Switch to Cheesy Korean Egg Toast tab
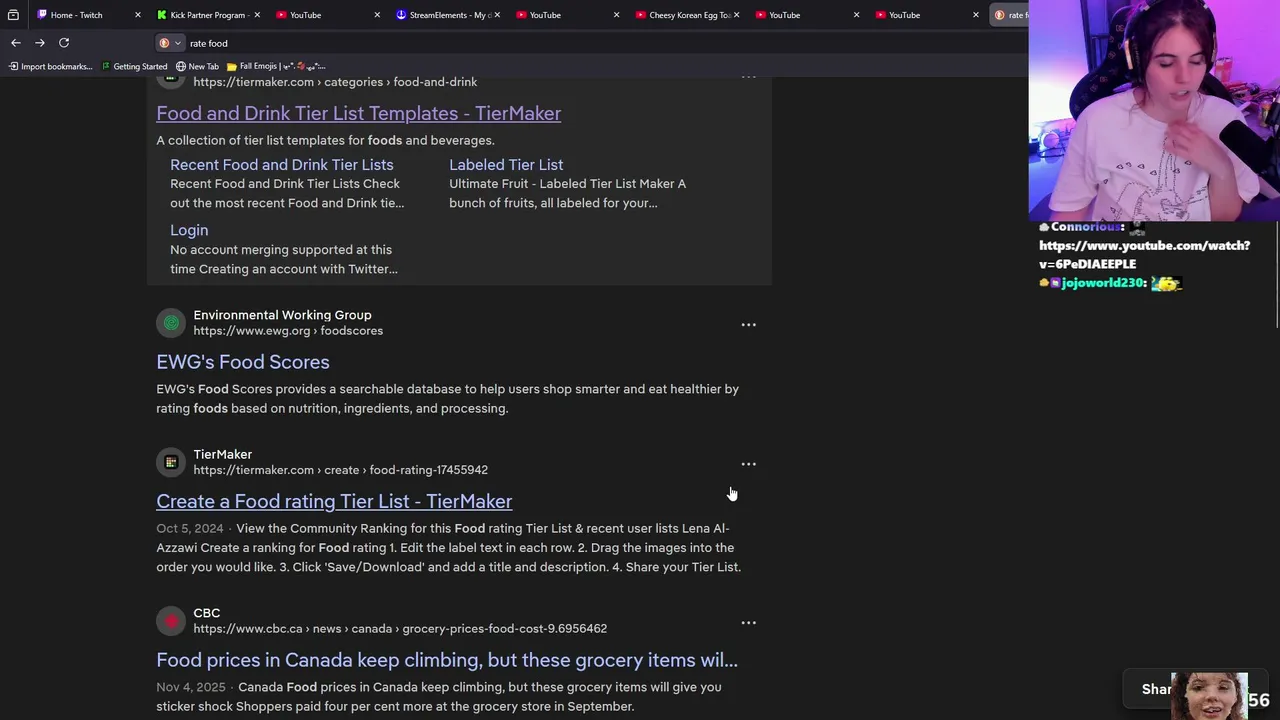This screenshot has width=1280, height=720. tap(684, 15)
